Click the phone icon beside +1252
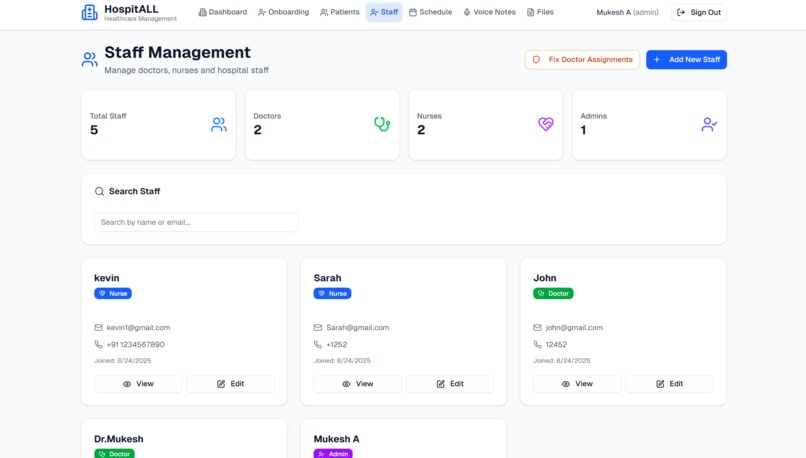Image resolution: width=806 pixels, height=458 pixels. pos(318,344)
